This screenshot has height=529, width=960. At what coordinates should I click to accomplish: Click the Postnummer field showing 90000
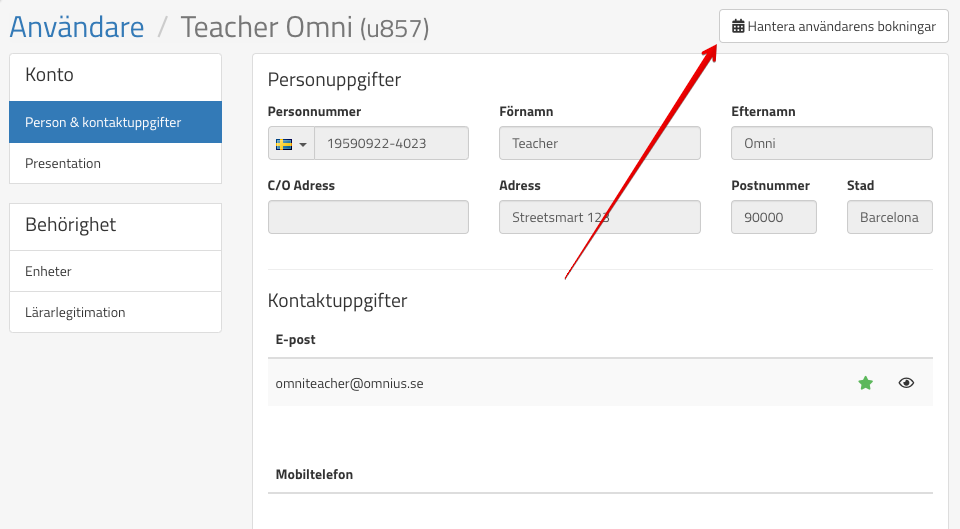(x=773, y=217)
